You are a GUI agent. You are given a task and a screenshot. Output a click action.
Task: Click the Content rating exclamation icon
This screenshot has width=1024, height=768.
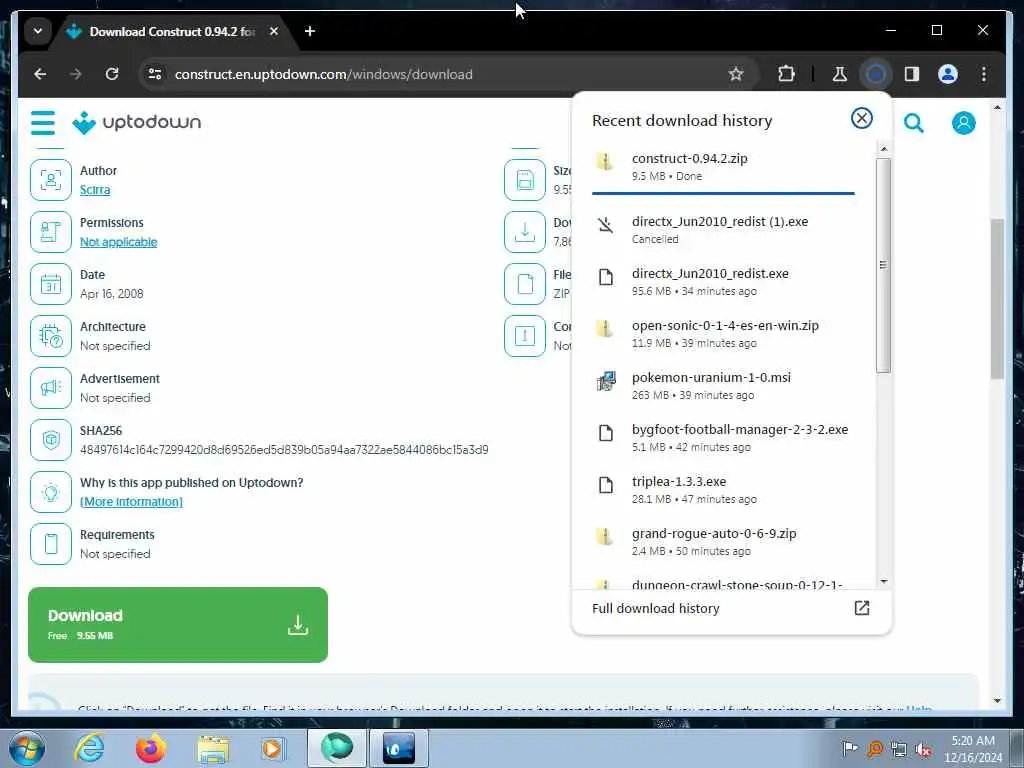click(x=524, y=336)
